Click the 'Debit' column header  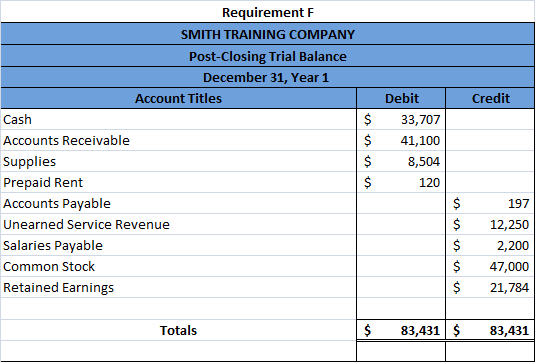click(401, 98)
